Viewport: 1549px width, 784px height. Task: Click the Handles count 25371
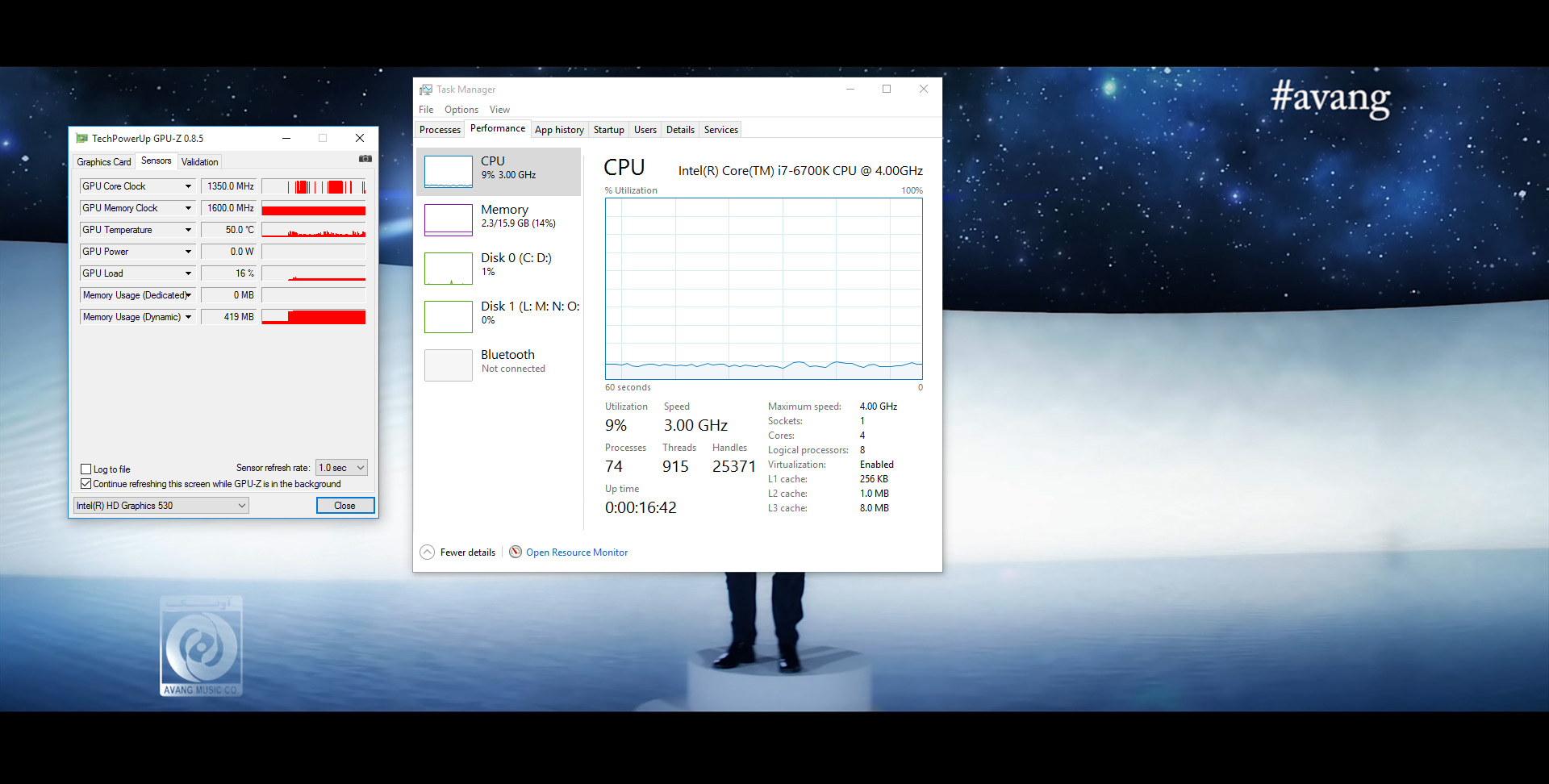click(x=734, y=466)
